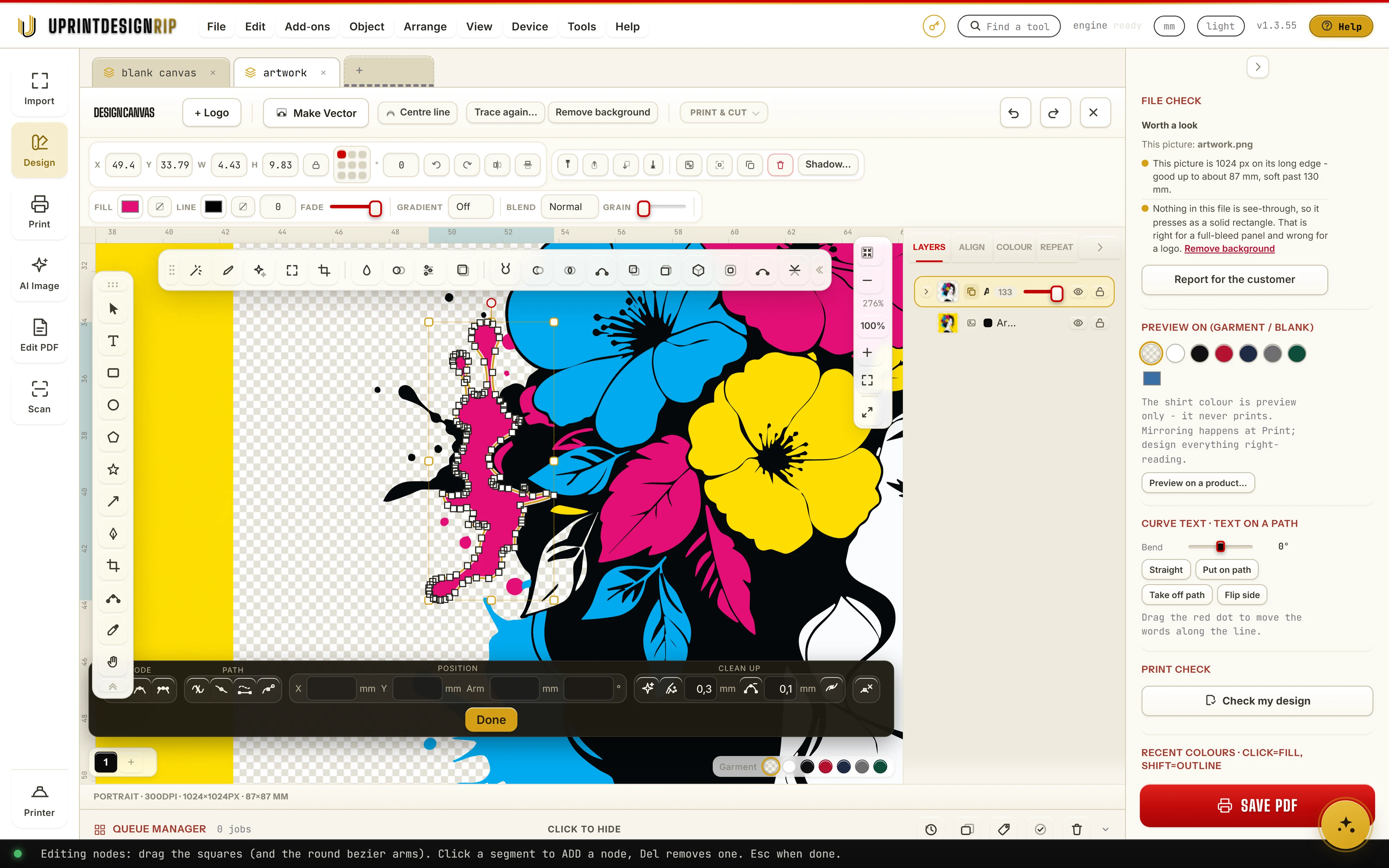Open the magenta FILL colour swatch
This screenshot has height=868, width=1389.
(130, 207)
